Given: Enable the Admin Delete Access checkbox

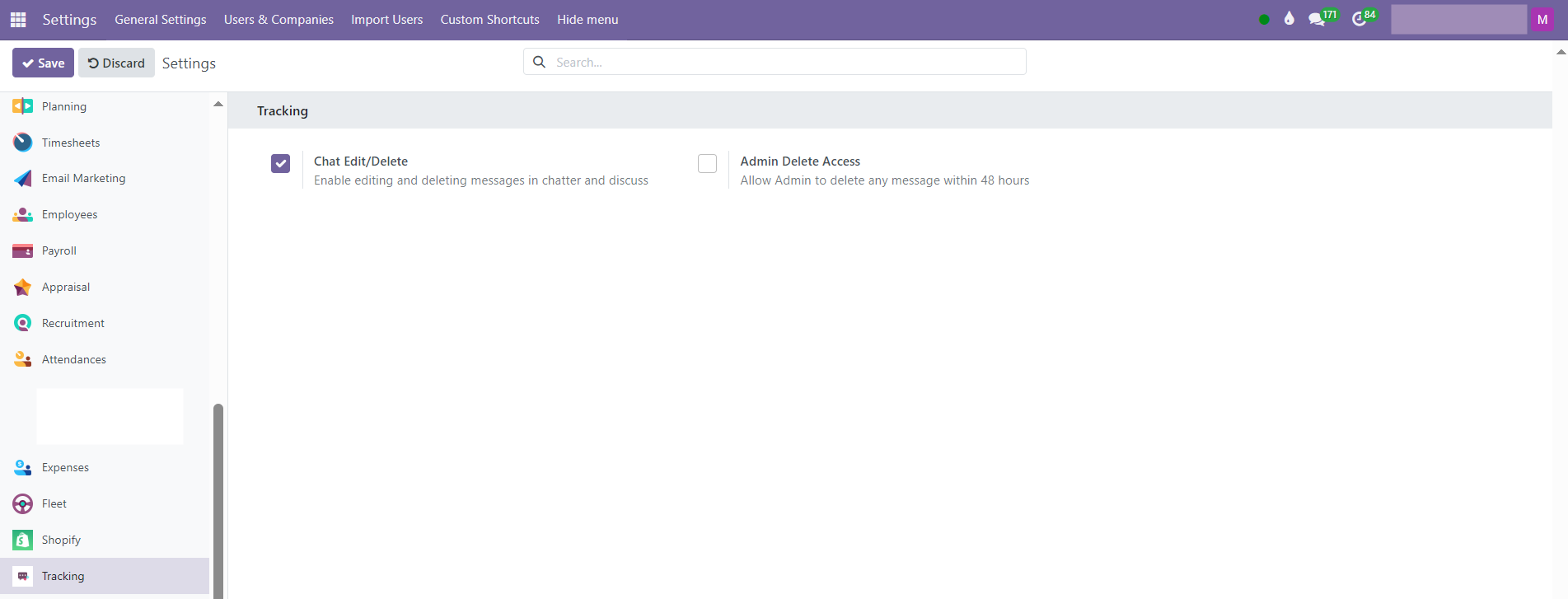Looking at the screenshot, I should tap(707, 163).
